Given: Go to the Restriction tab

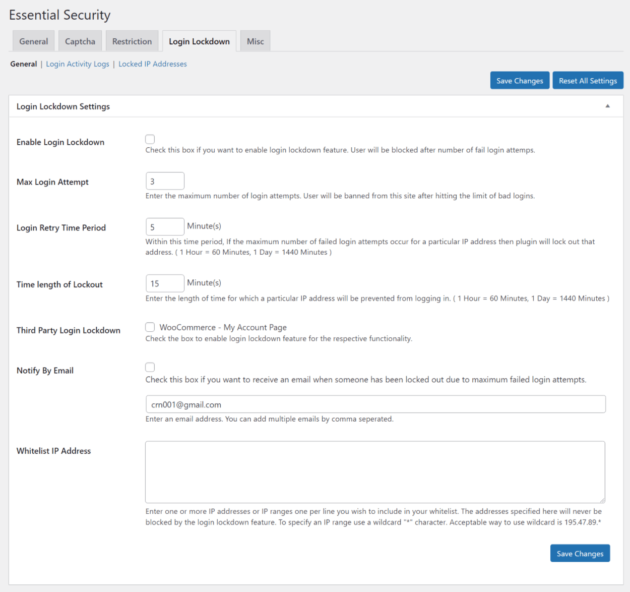Looking at the screenshot, I should point(132,41).
